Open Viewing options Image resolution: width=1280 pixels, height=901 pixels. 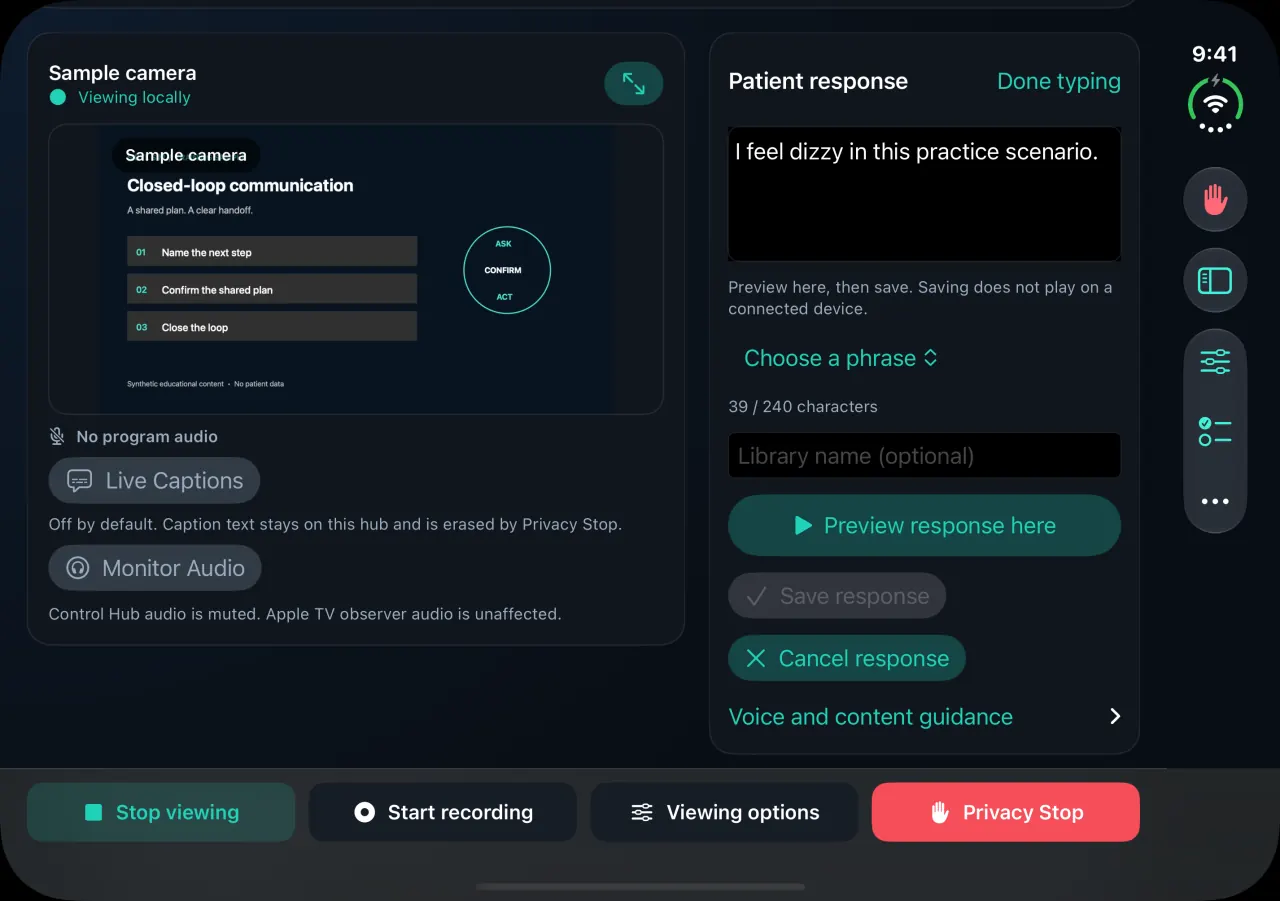[725, 812]
